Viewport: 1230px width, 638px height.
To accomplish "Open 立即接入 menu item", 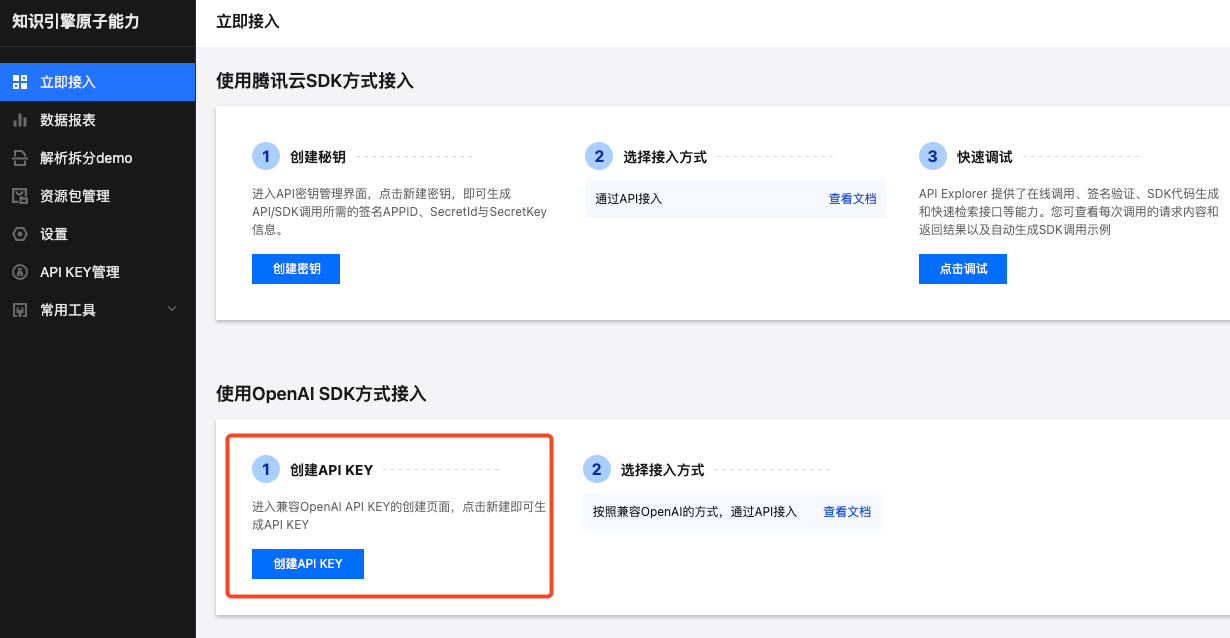I will 98,82.
